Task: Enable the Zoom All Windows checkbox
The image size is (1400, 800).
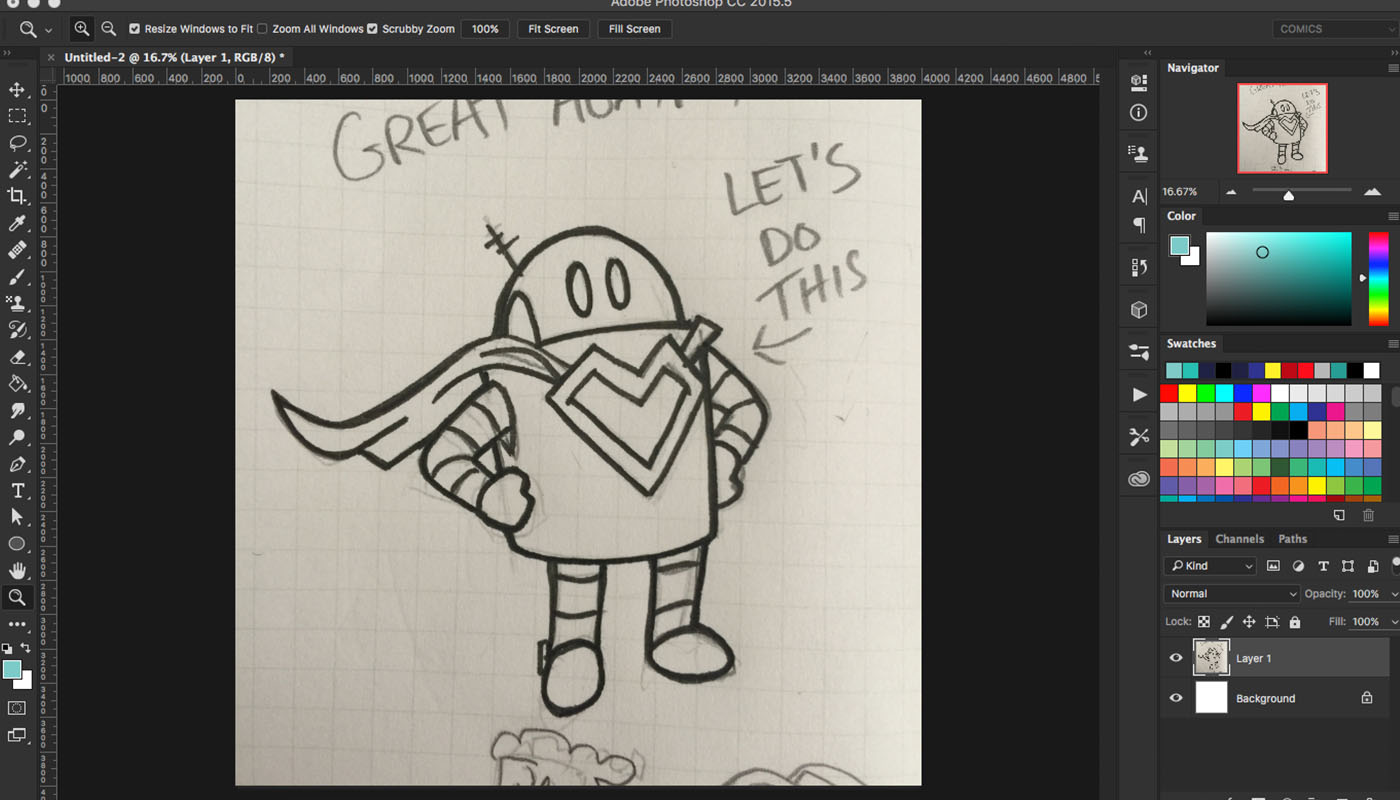Action: coord(262,29)
